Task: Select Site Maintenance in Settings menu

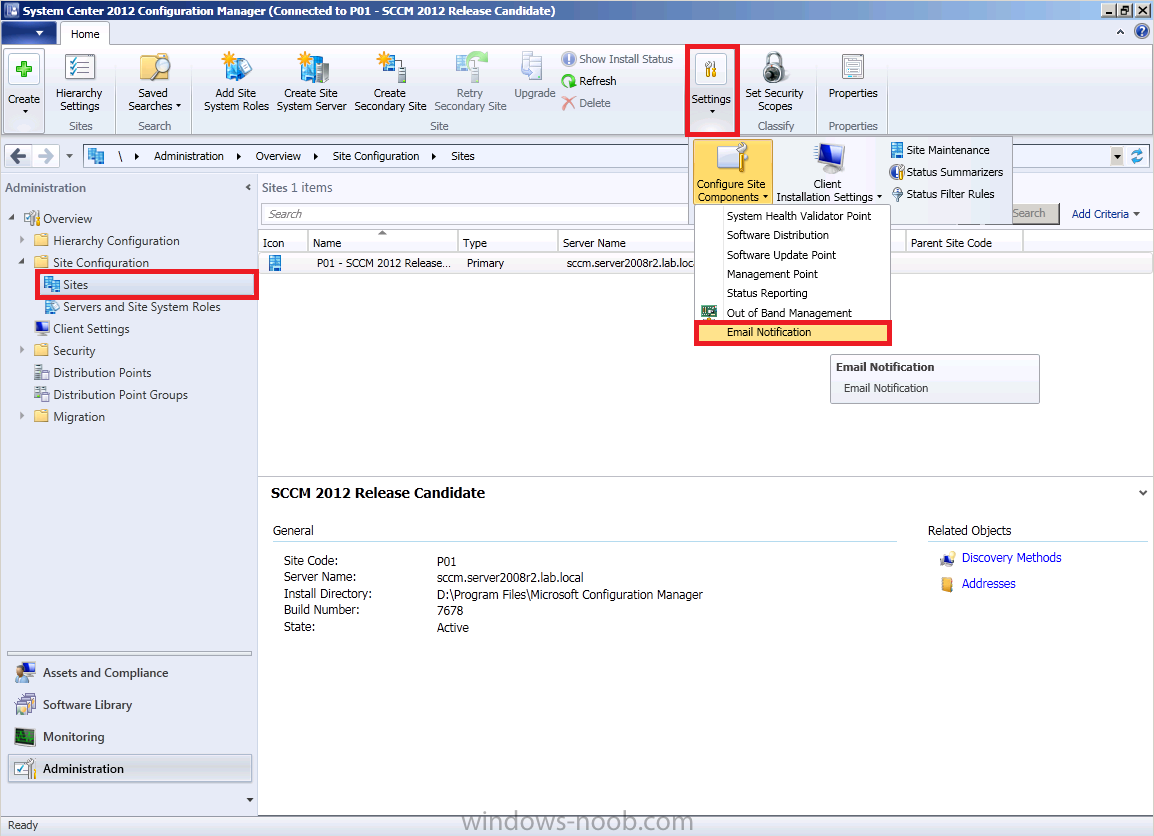Action: pos(940,150)
